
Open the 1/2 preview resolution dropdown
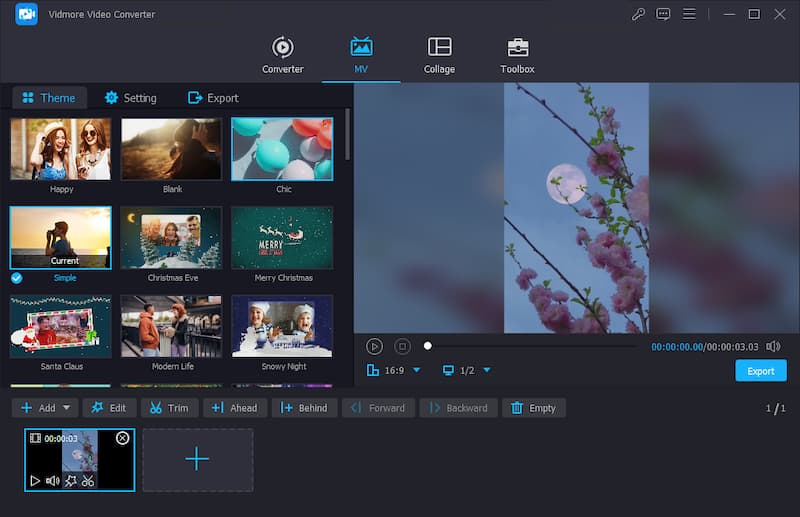point(487,370)
